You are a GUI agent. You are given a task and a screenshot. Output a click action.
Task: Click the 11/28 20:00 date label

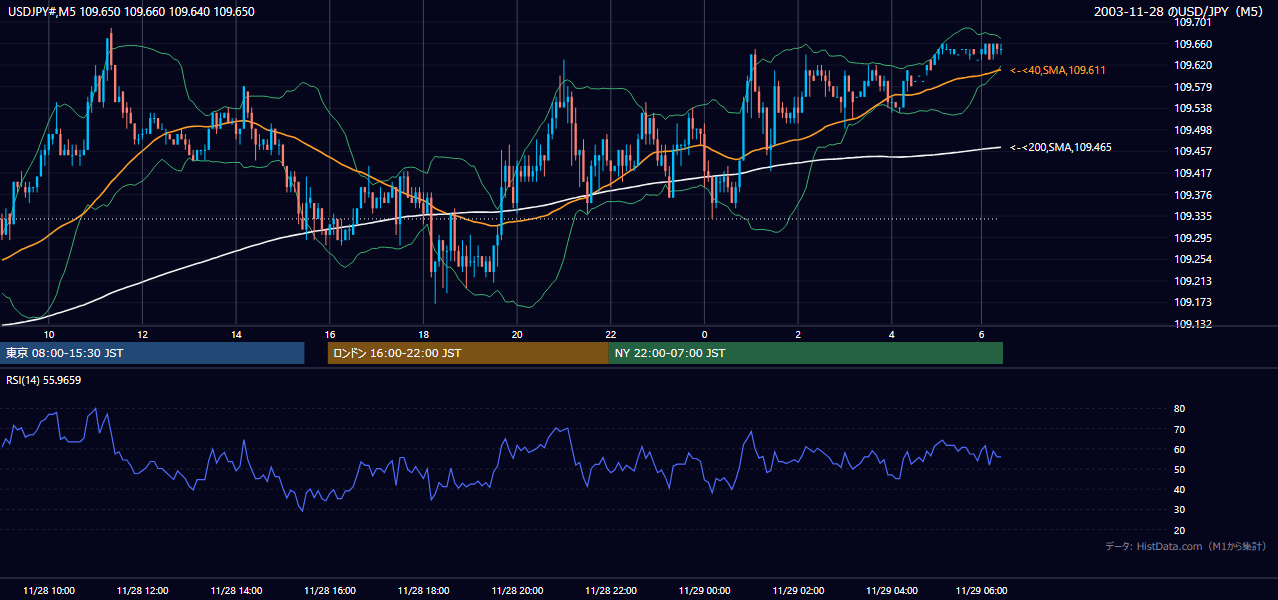click(517, 590)
